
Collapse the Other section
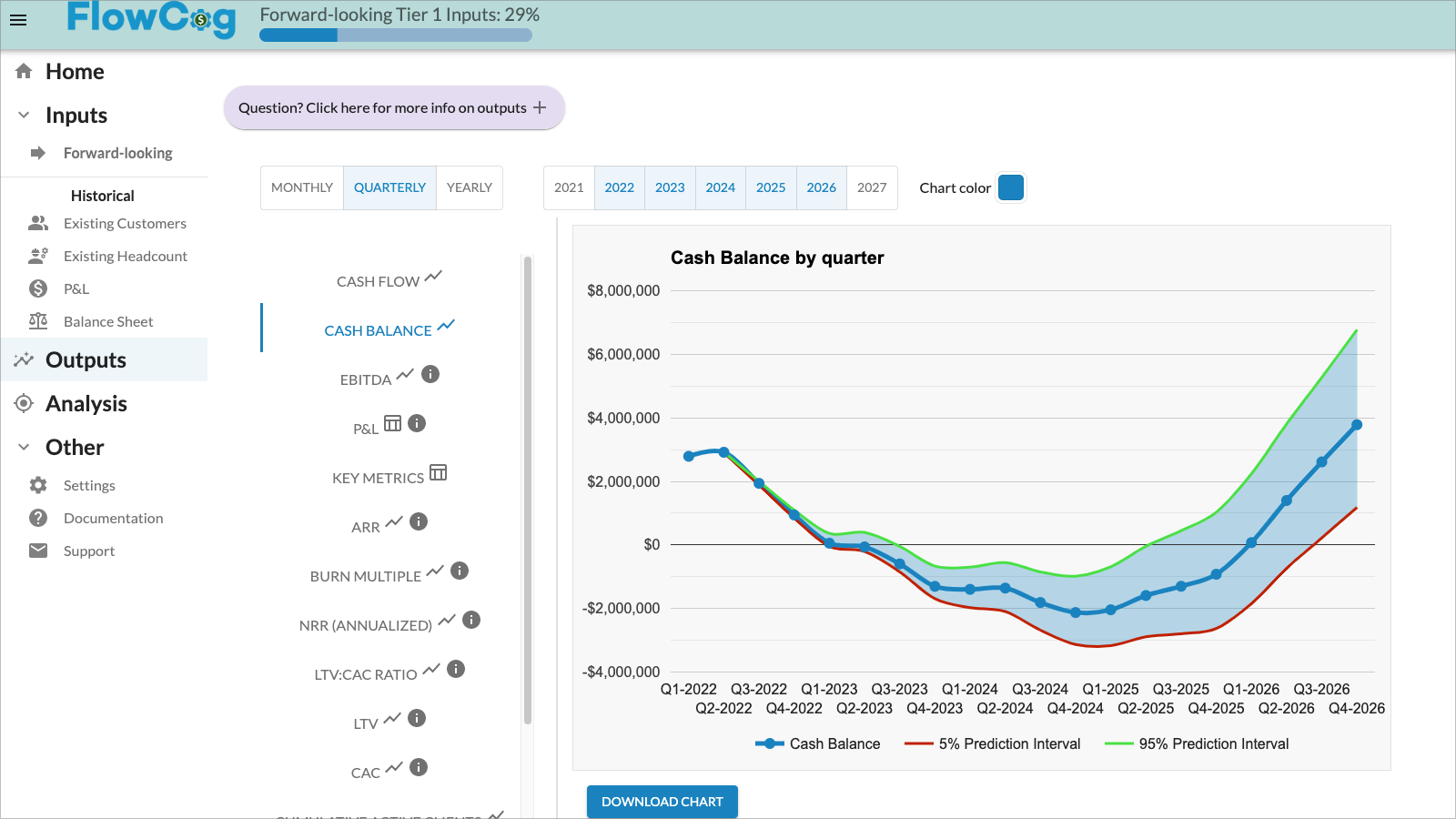click(x=22, y=447)
